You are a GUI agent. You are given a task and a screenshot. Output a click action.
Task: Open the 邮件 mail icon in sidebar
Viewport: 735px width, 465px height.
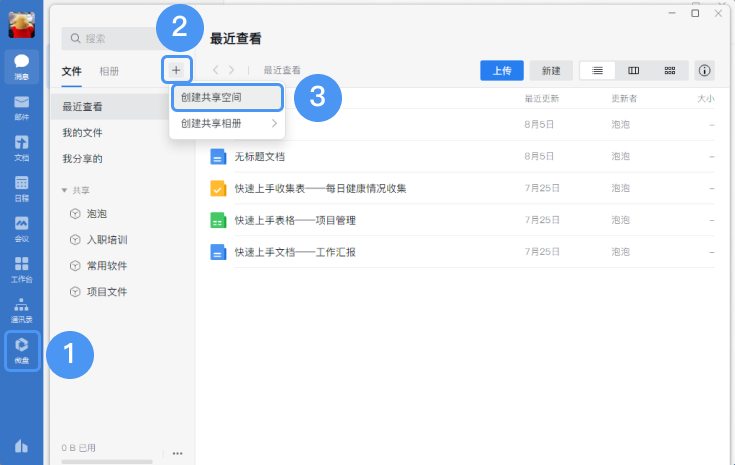pos(21,106)
